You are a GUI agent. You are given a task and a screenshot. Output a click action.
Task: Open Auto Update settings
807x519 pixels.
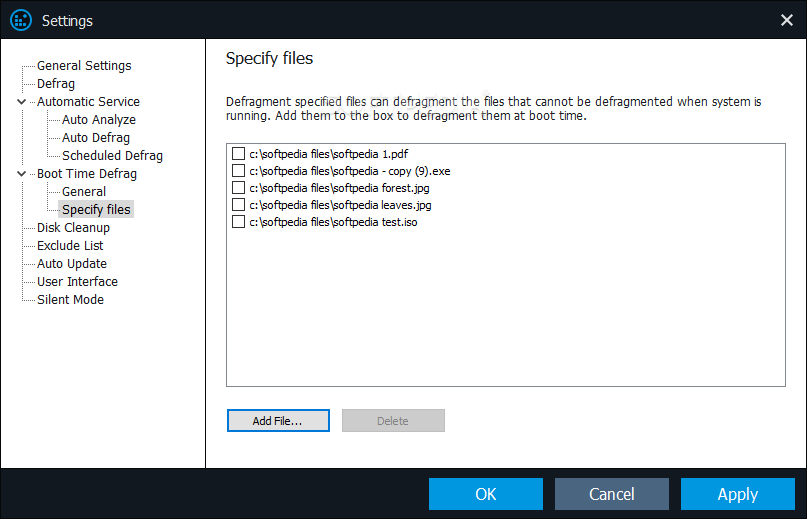72,264
